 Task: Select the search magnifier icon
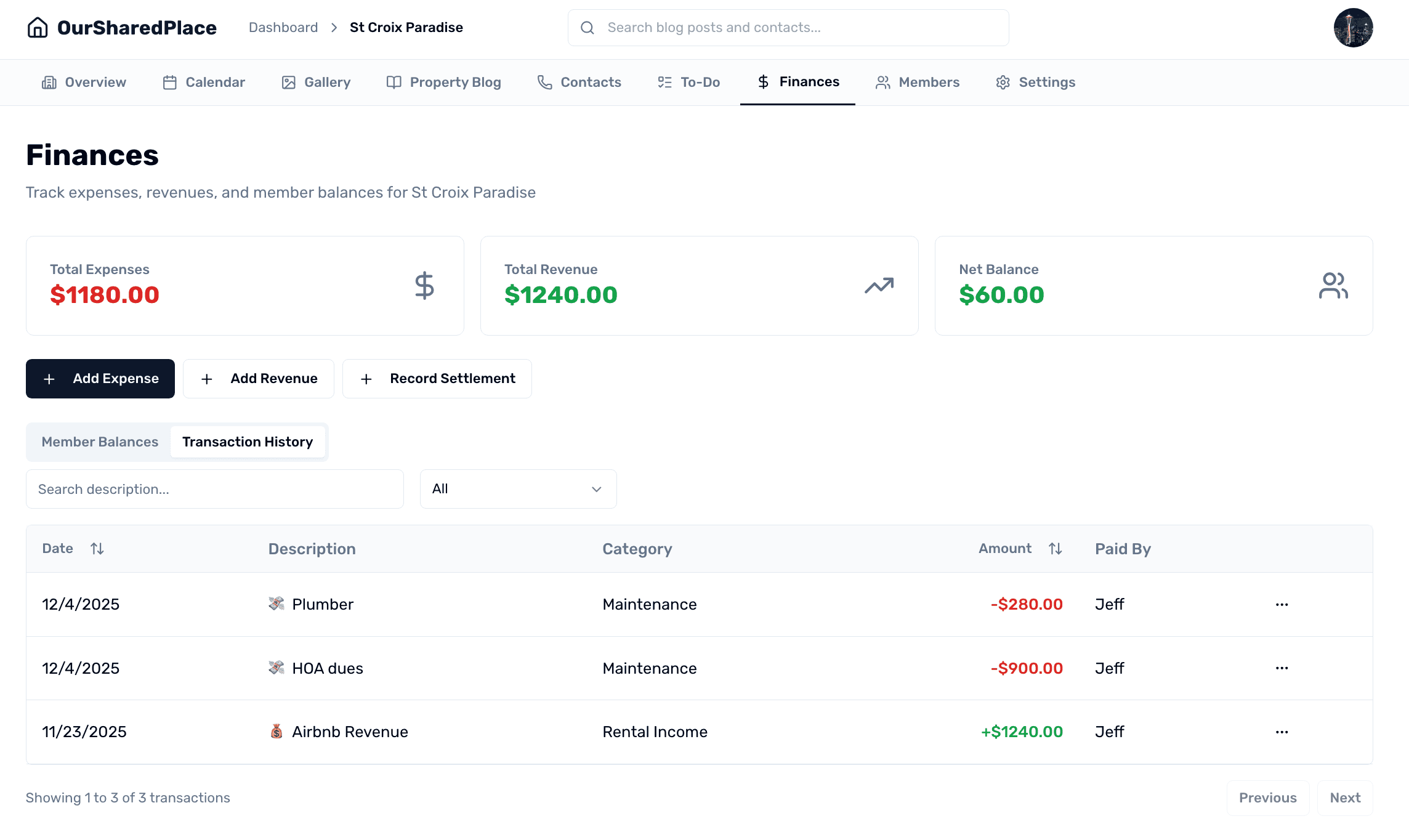[x=587, y=28]
